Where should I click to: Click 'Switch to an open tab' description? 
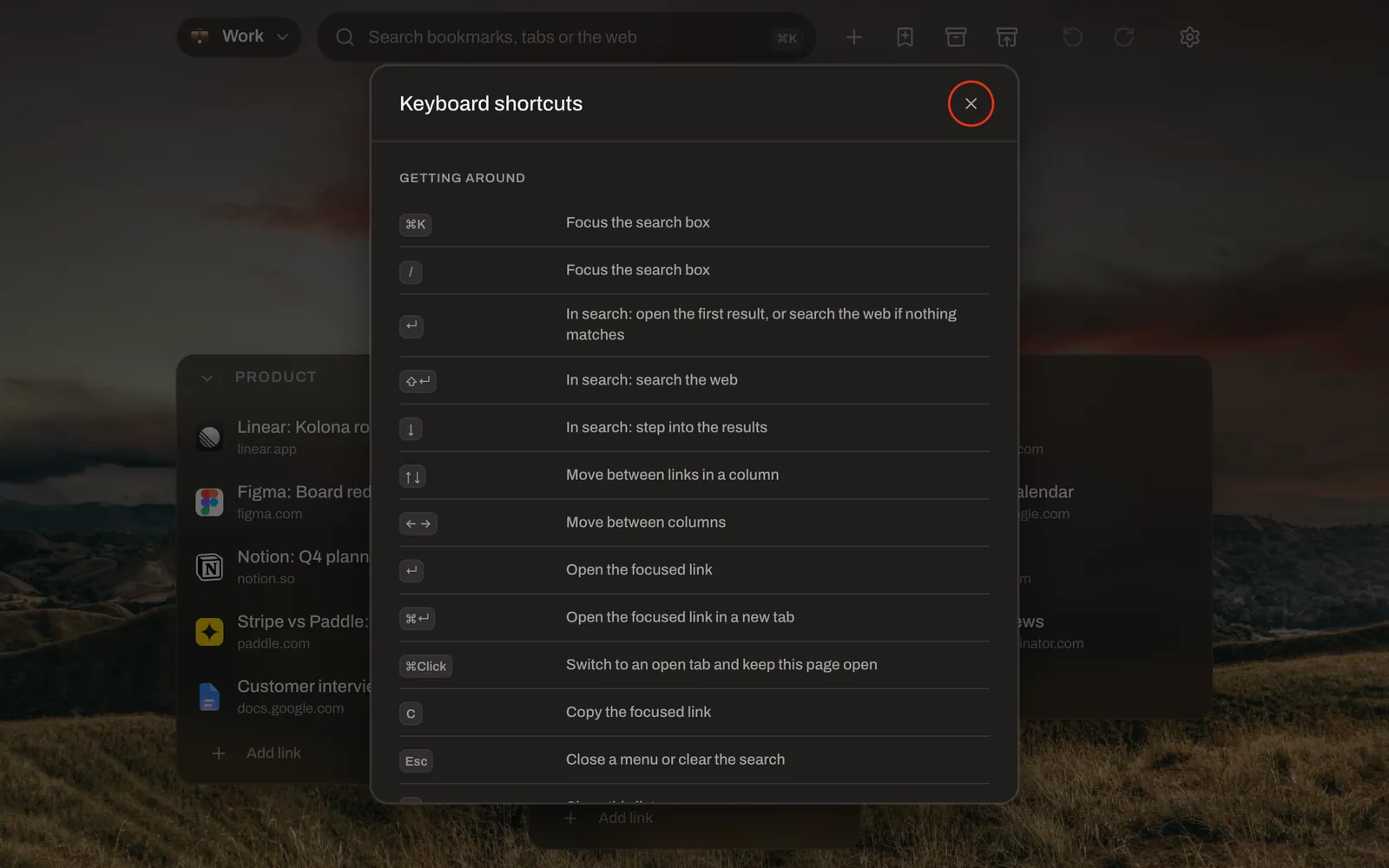point(721,665)
